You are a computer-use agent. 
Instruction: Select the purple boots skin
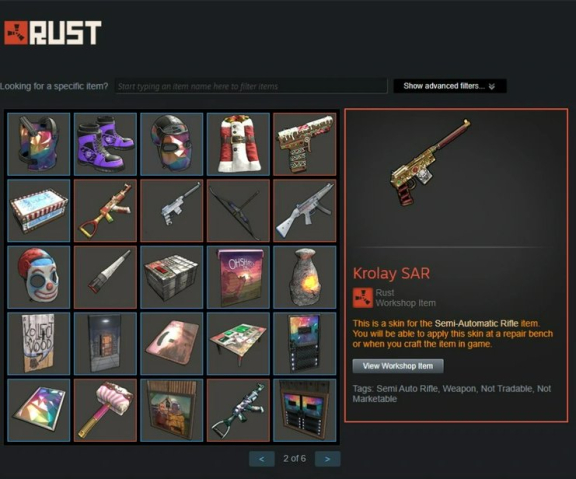coord(105,144)
